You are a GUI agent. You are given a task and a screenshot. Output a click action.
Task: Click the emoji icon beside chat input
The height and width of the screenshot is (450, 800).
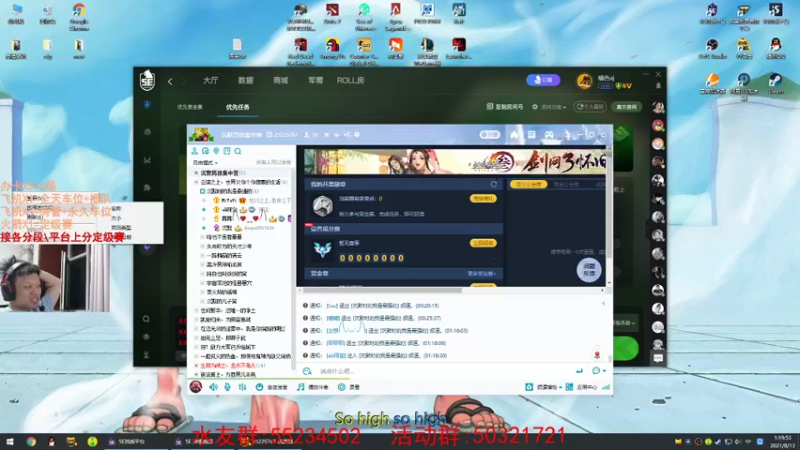pyautogui.click(x=307, y=371)
